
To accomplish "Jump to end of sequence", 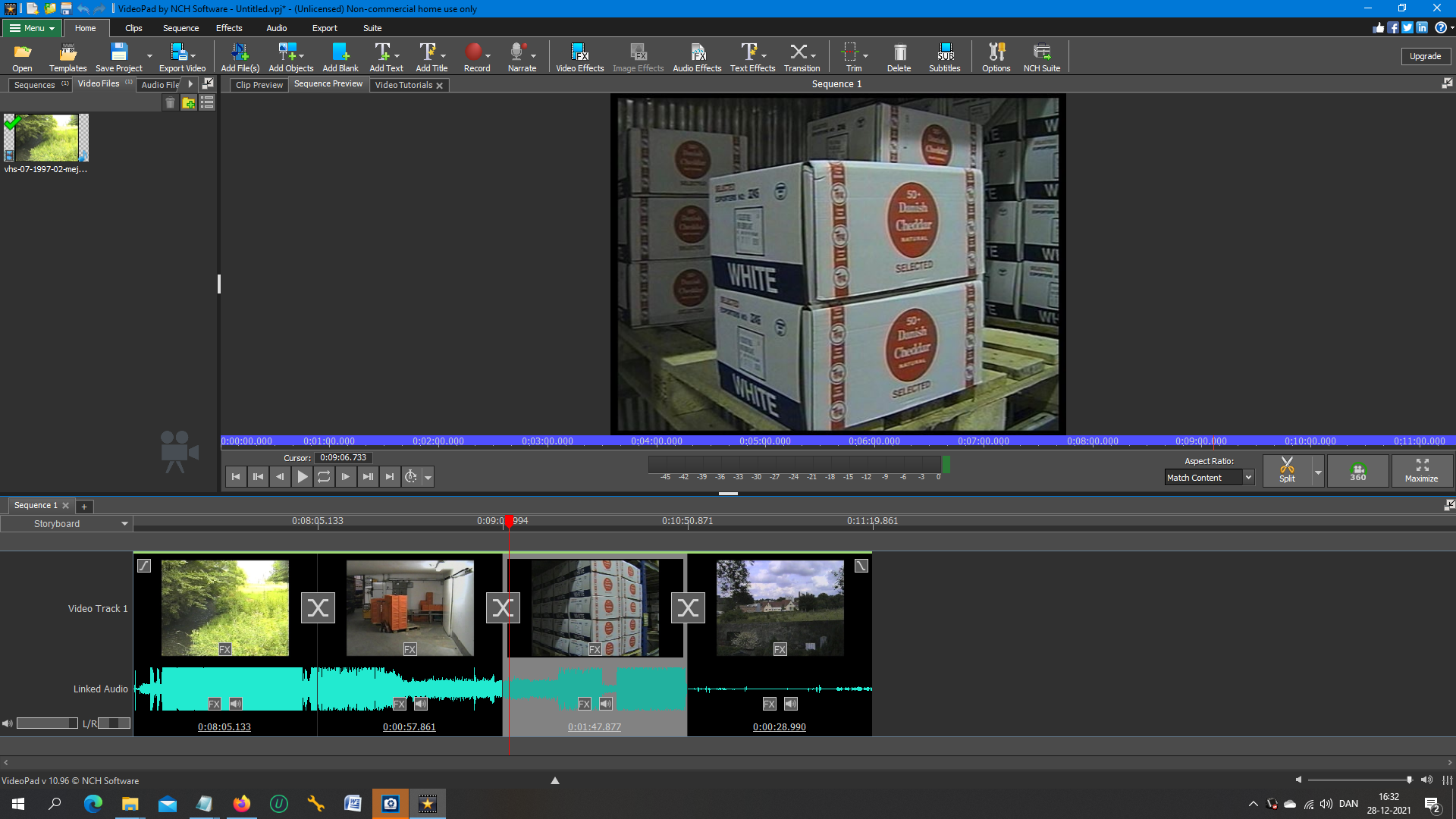I will 390,476.
